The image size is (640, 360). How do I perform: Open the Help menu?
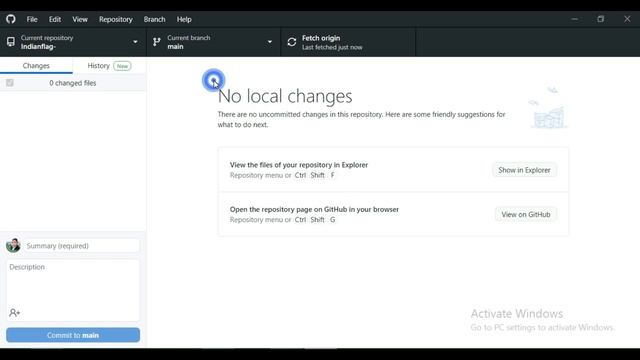point(184,19)
